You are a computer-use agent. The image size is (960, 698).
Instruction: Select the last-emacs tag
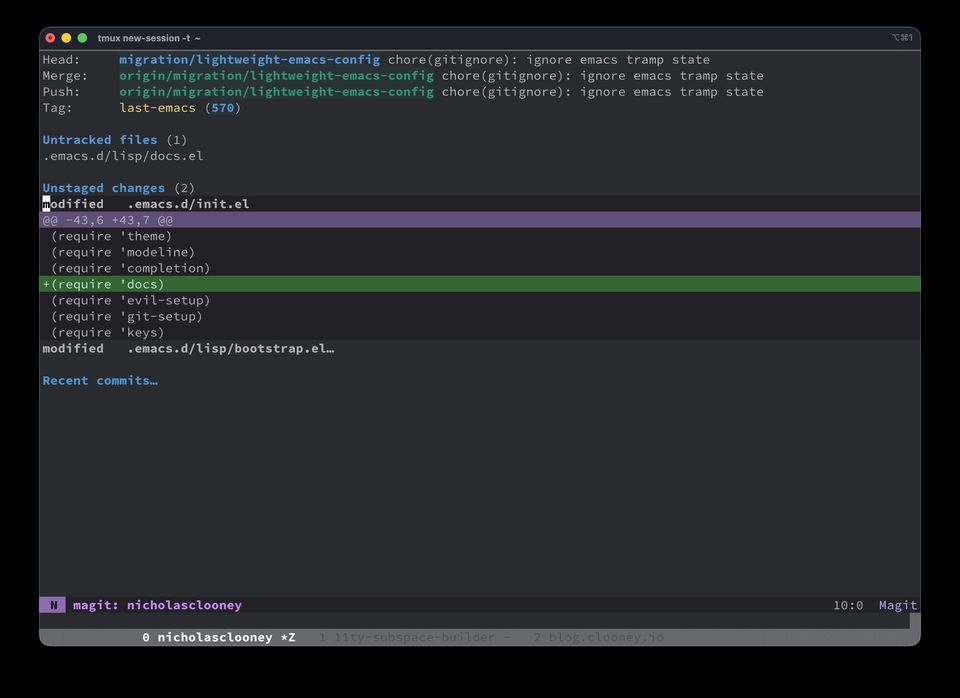[157, 108]
